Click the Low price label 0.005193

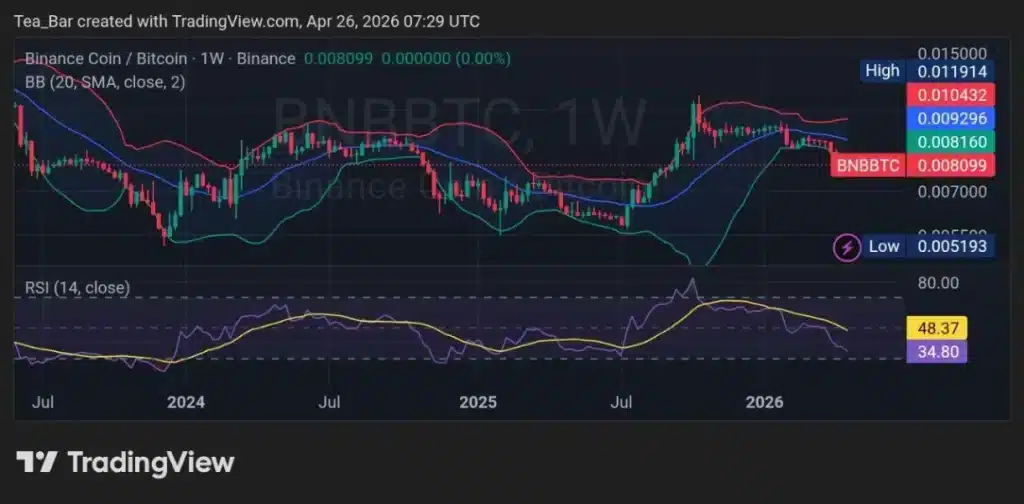coord(952,247)
